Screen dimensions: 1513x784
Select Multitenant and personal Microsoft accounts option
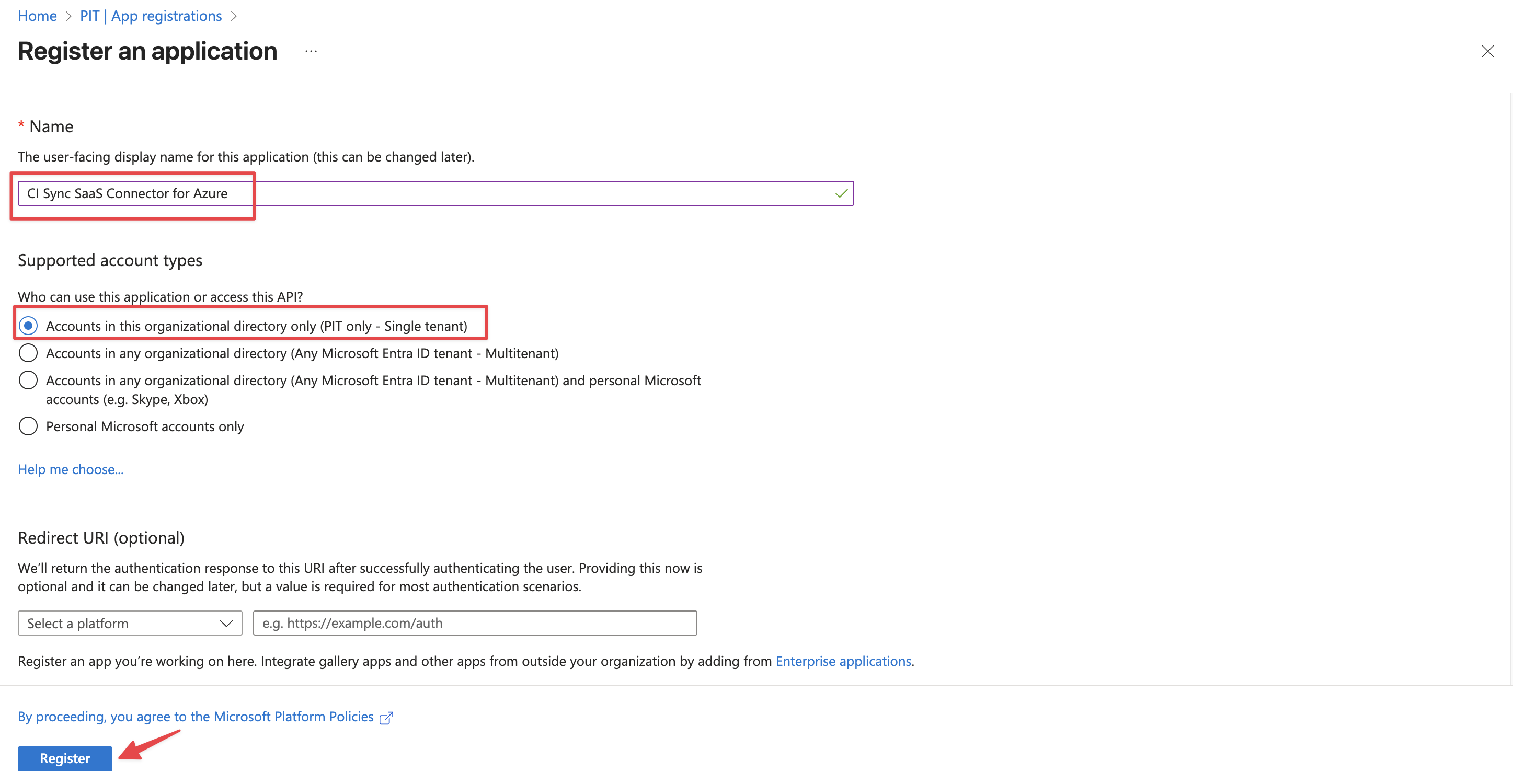[28, 380]
